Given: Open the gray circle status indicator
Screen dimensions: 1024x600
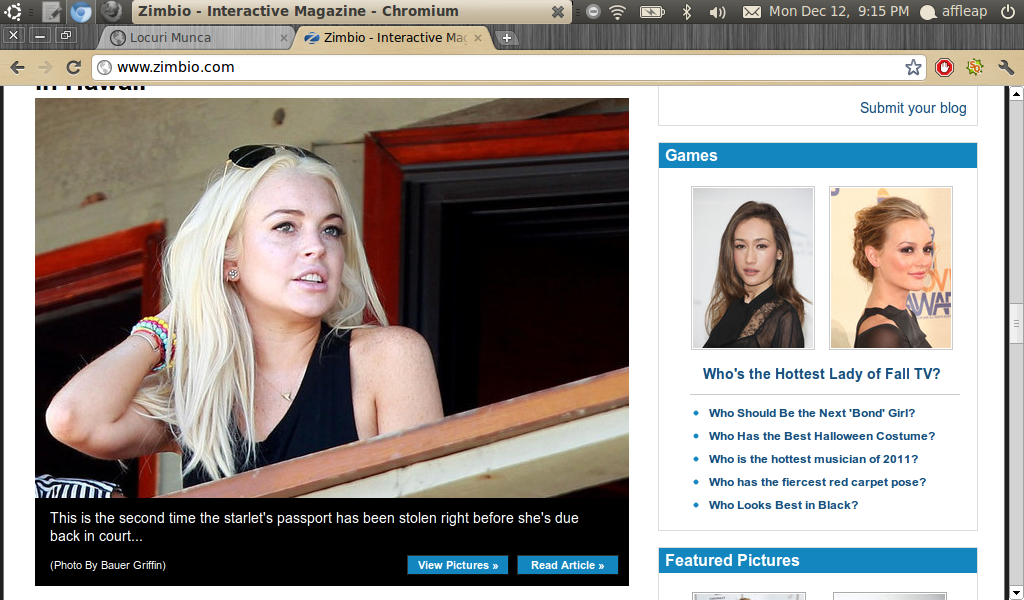Looking at the screenshot, I should (x=593, y=11).
